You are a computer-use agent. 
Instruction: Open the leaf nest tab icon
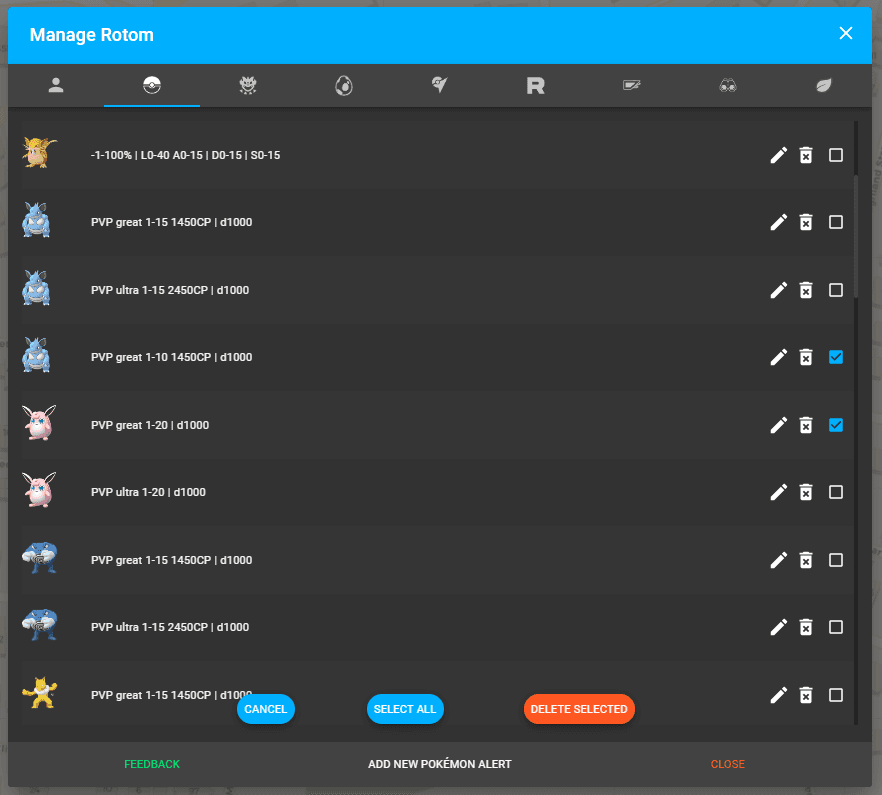pyautogui.click(x=824, y=86)
